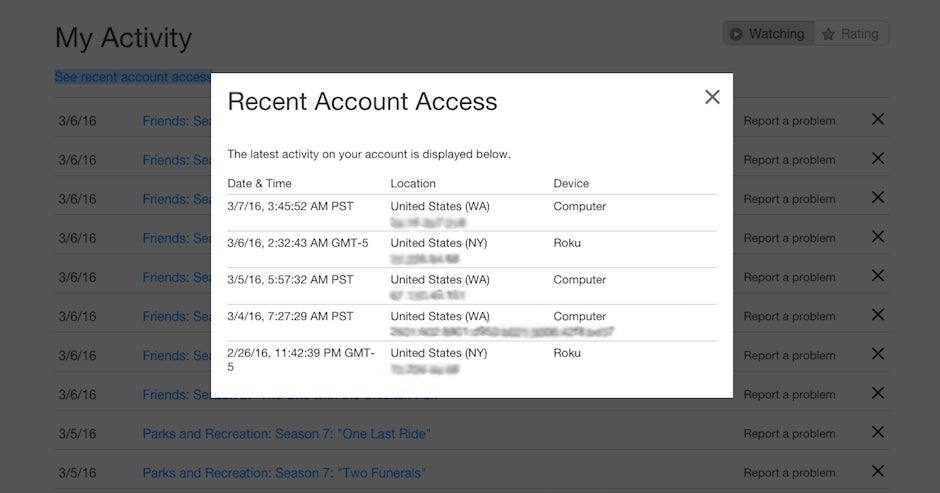Report a problem on last 3/6/16 entry
This screenshot has height=493, width=940.
789,395
